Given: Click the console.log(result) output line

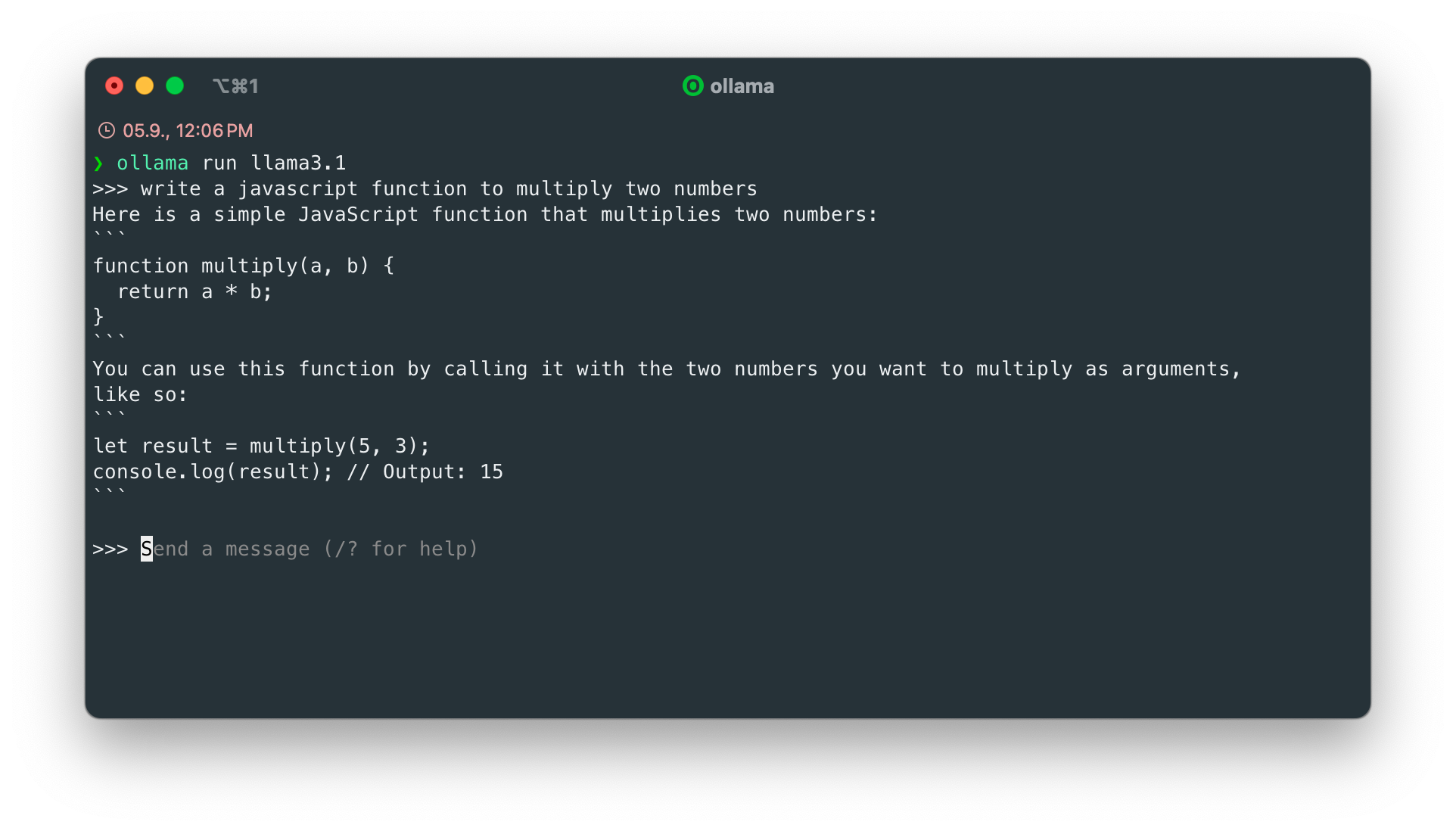Looking at the screenshot, I should point(298,472).
